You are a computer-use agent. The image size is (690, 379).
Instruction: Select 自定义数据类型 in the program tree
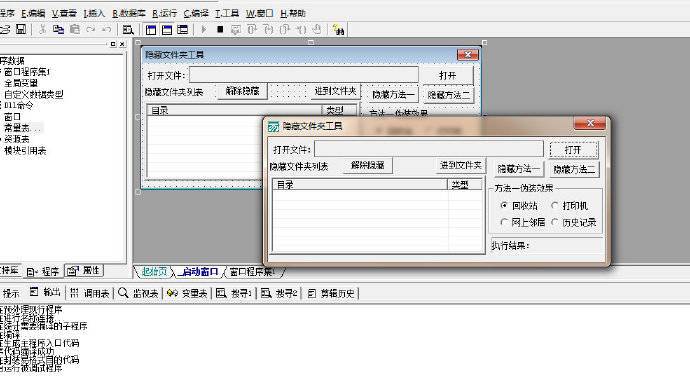(x=34, y=94)
